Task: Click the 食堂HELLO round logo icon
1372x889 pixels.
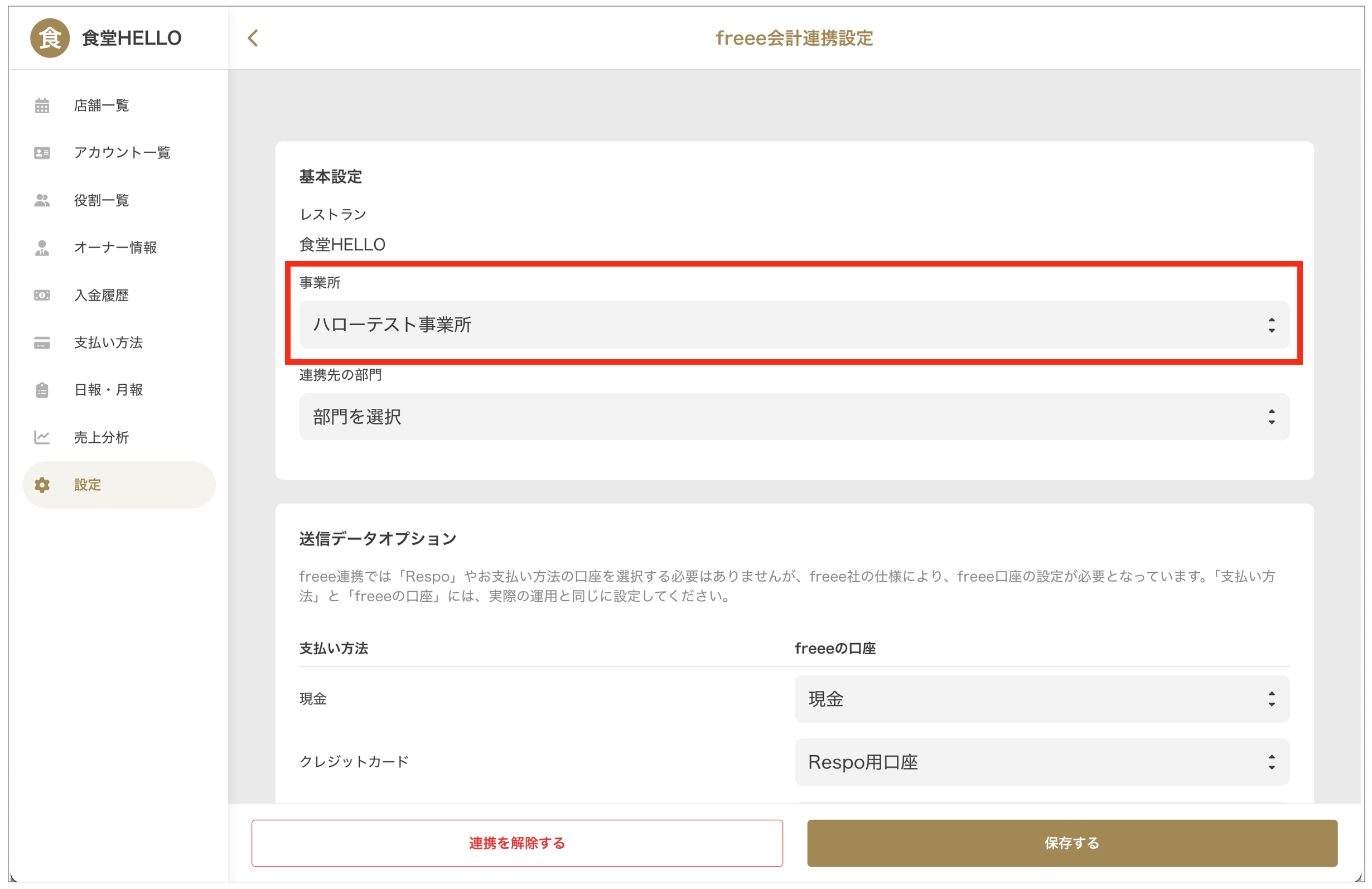Action: click(x=50, y=38)
